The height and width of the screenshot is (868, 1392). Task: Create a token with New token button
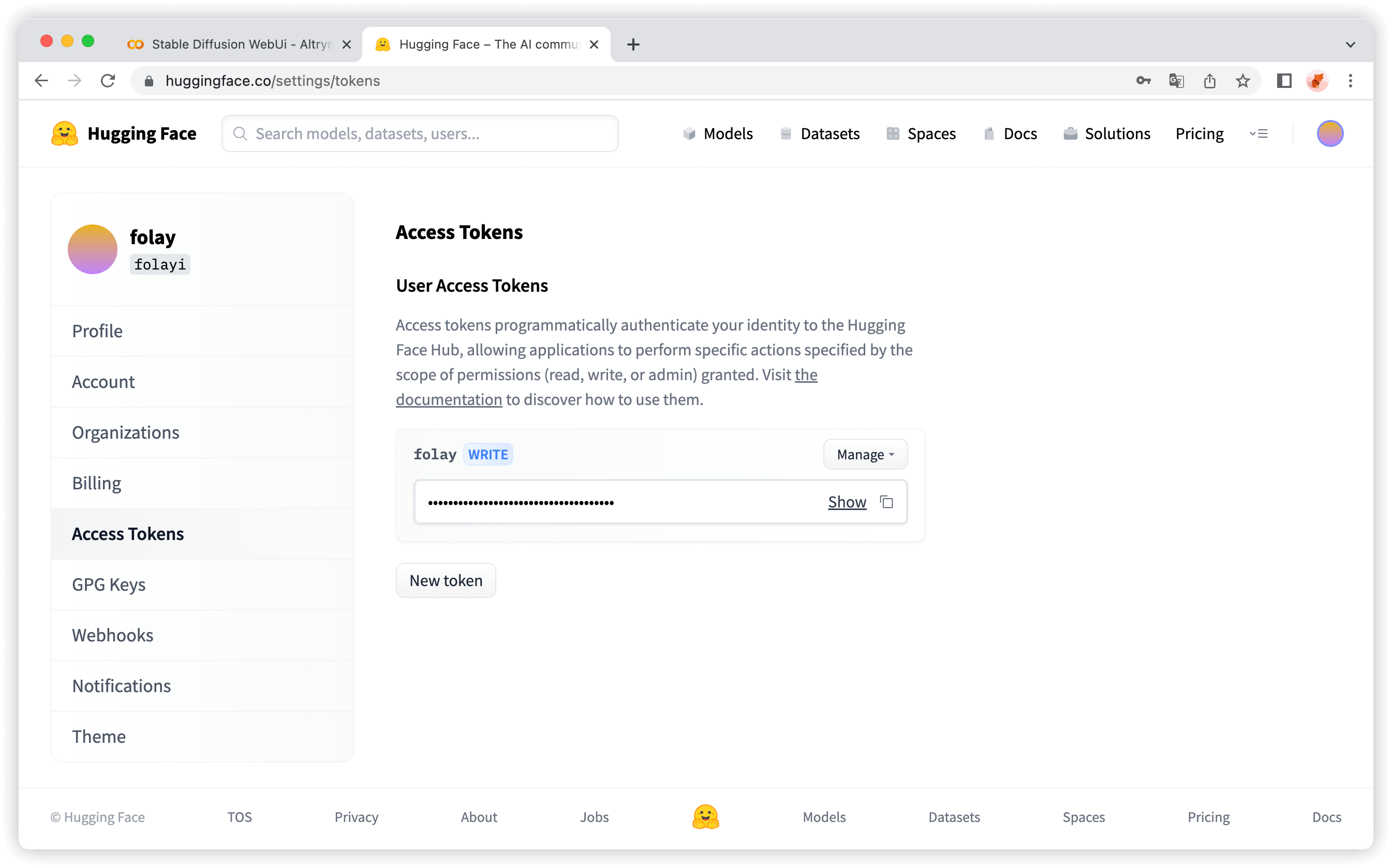point(446,580)
